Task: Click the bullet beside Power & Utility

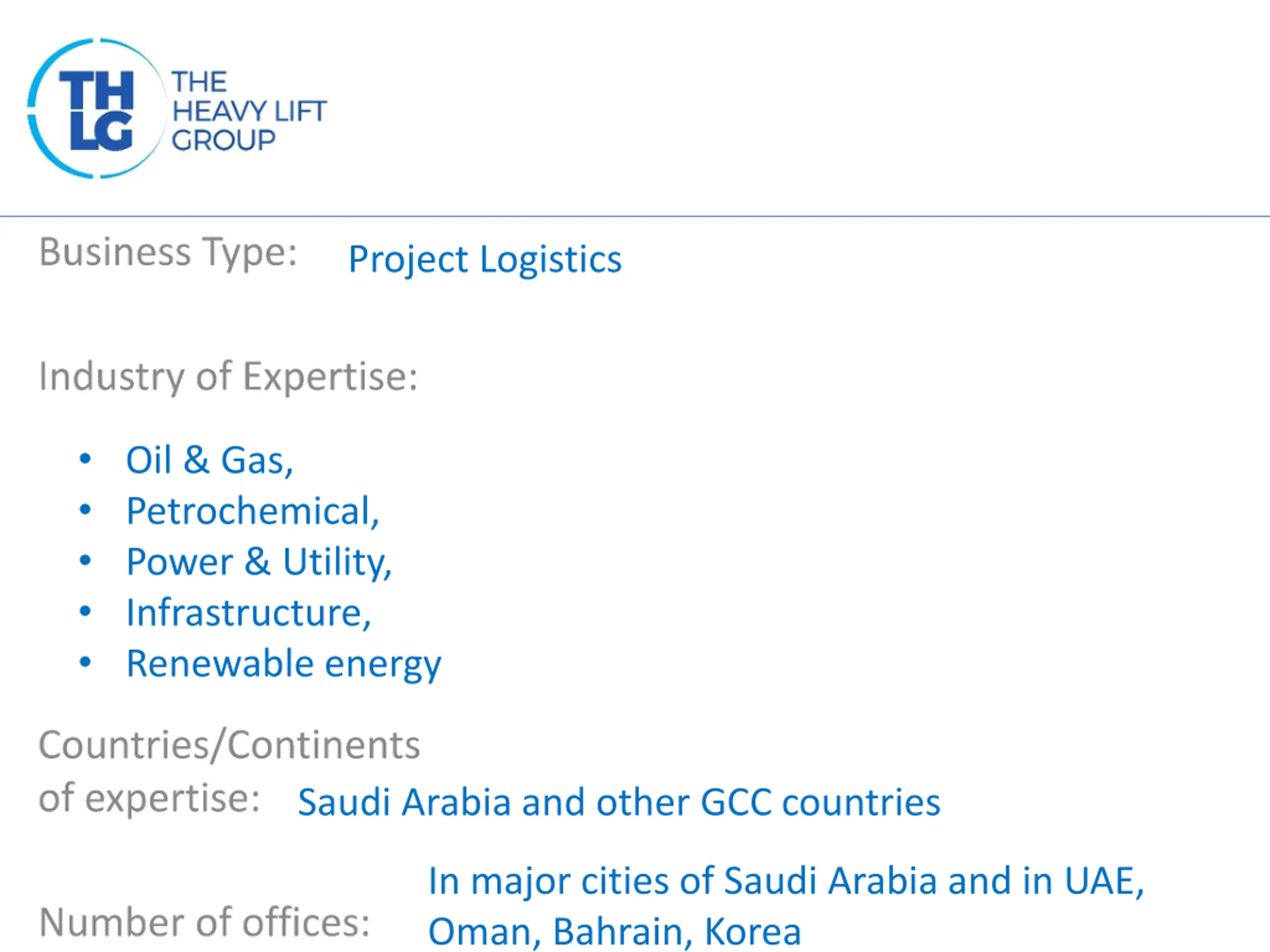Action: point(85,561)
